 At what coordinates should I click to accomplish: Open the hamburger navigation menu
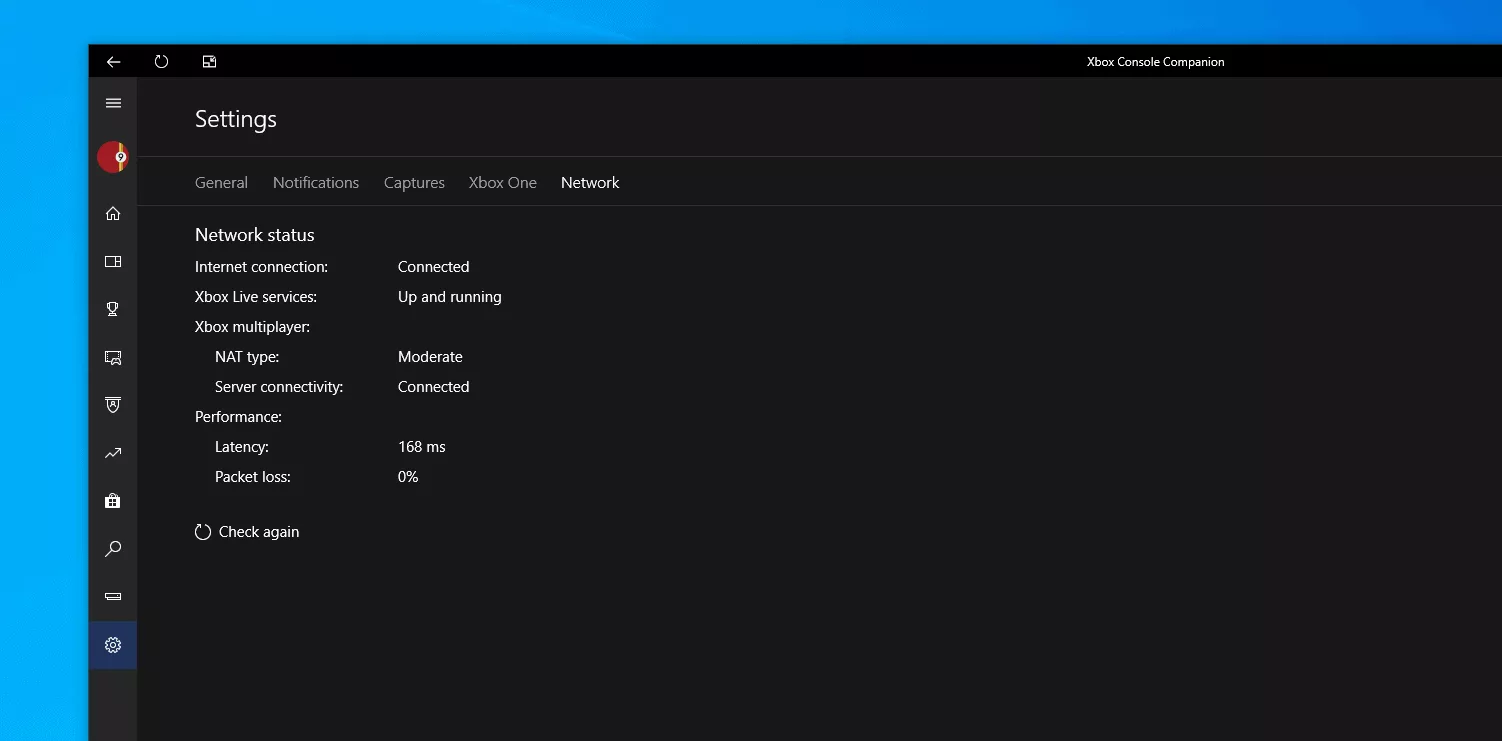(113, 103)
